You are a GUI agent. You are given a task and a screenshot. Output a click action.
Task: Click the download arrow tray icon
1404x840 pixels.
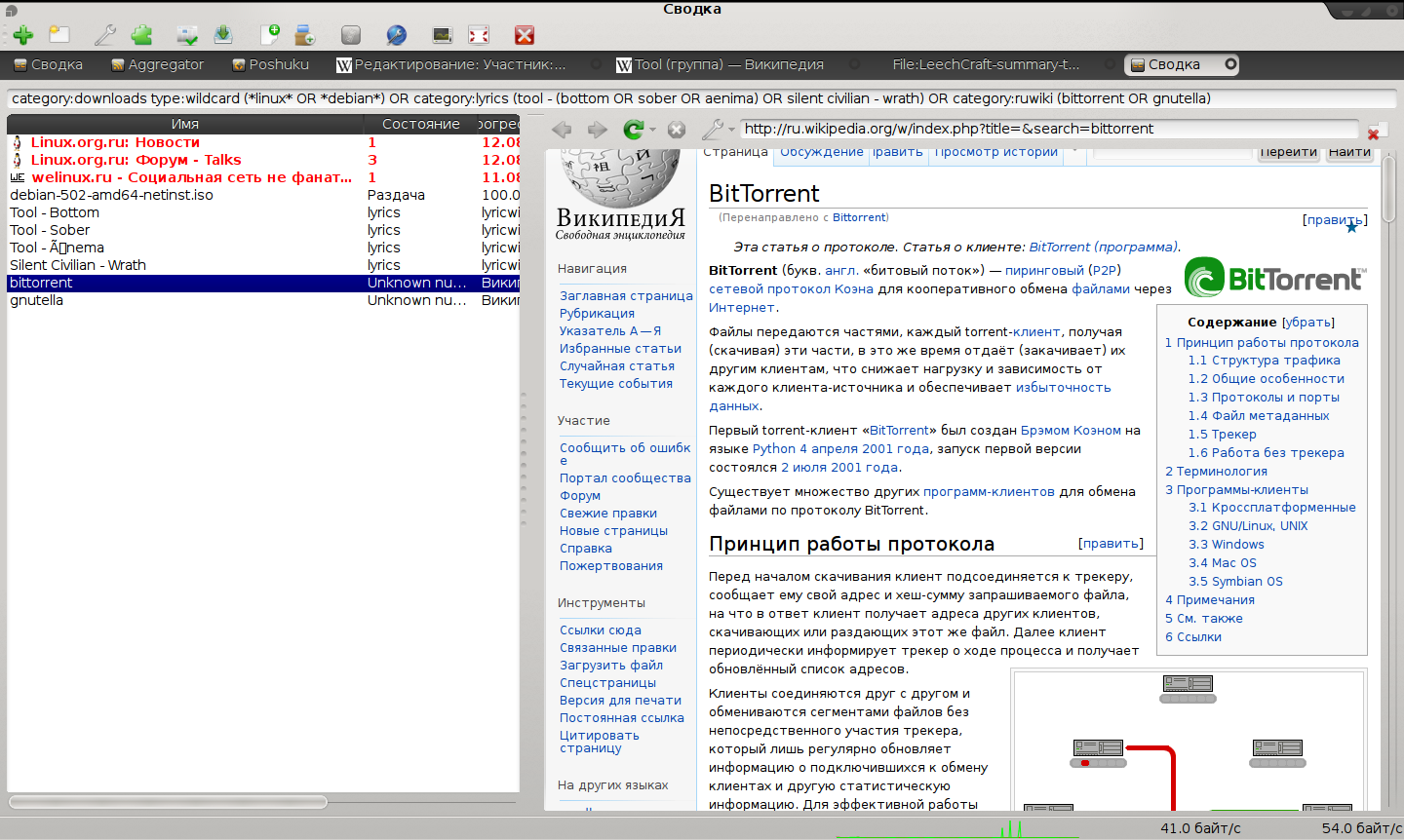point(223,35)
